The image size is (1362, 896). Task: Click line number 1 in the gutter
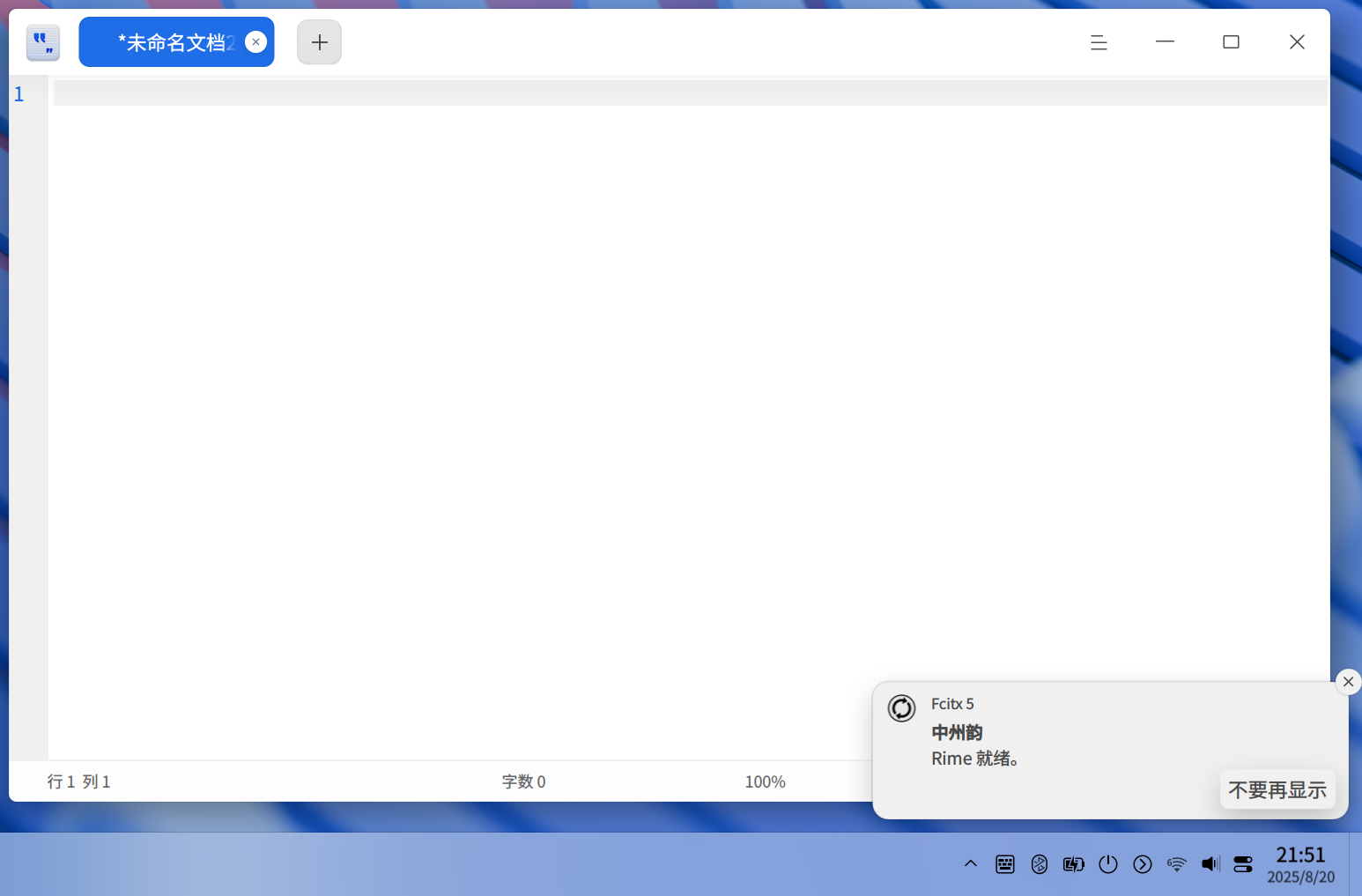pos(19,94)
